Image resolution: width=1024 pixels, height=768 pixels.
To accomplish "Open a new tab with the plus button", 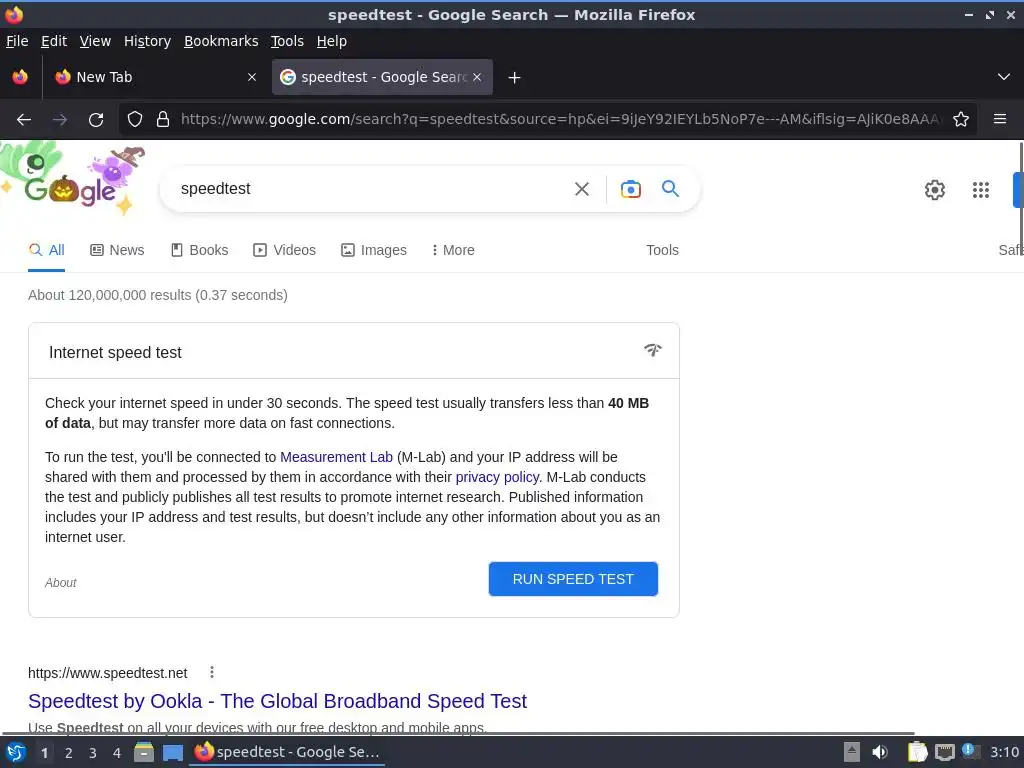I will point(515,78).
